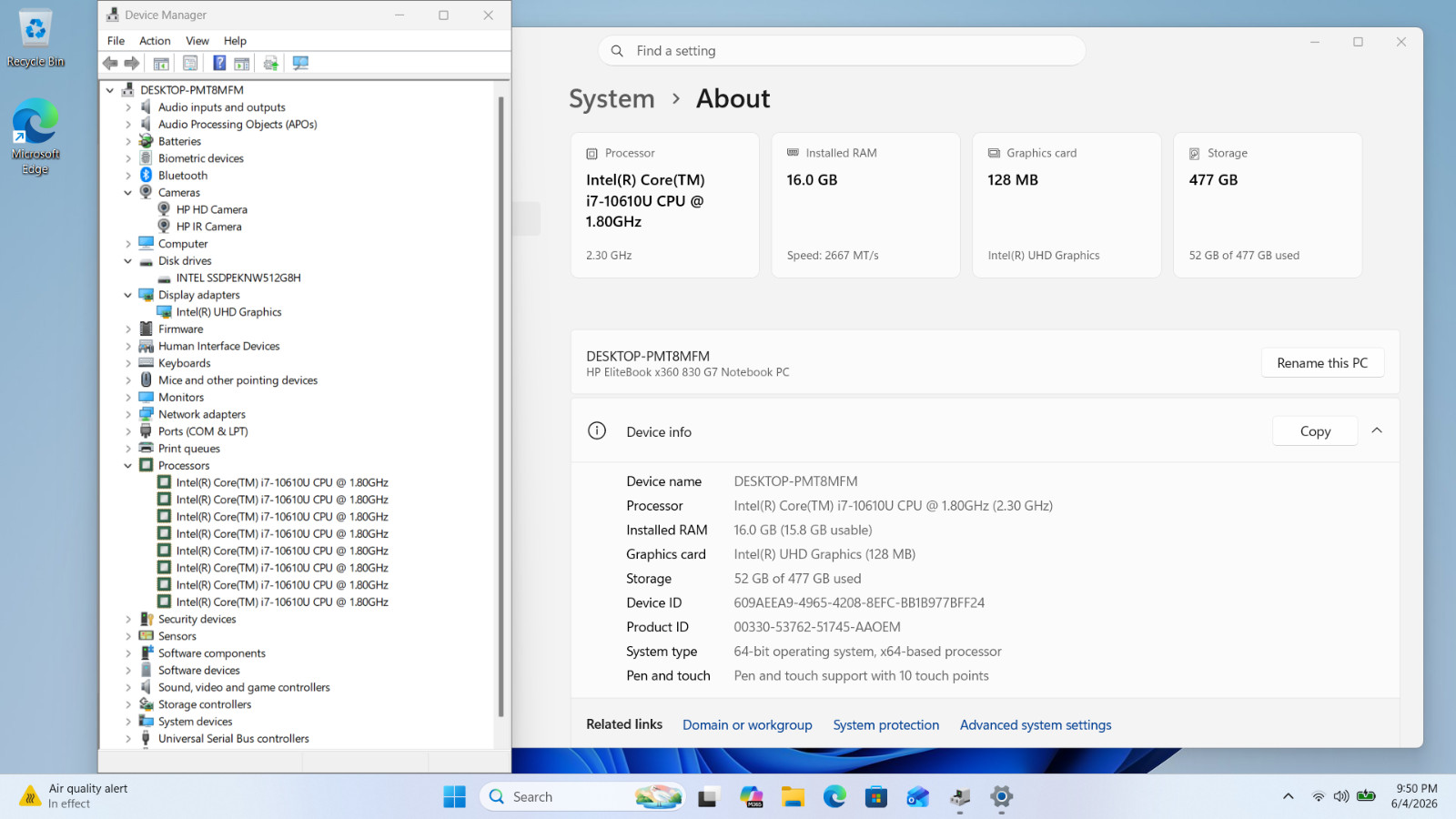This screenshot has height=819, width=1456.
Task: Click the blue Help question-mark toolbar icon
Action: click(219, 63)
